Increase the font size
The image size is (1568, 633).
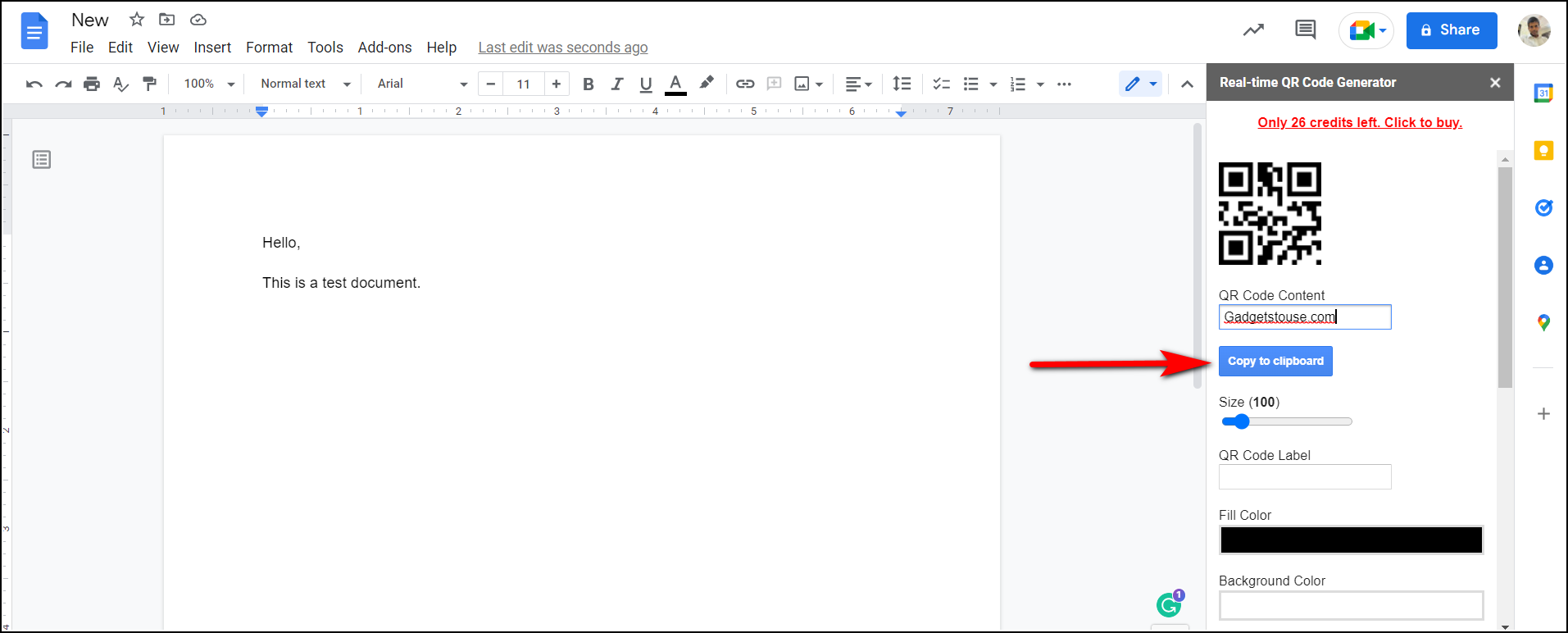[x=557, y=84]
